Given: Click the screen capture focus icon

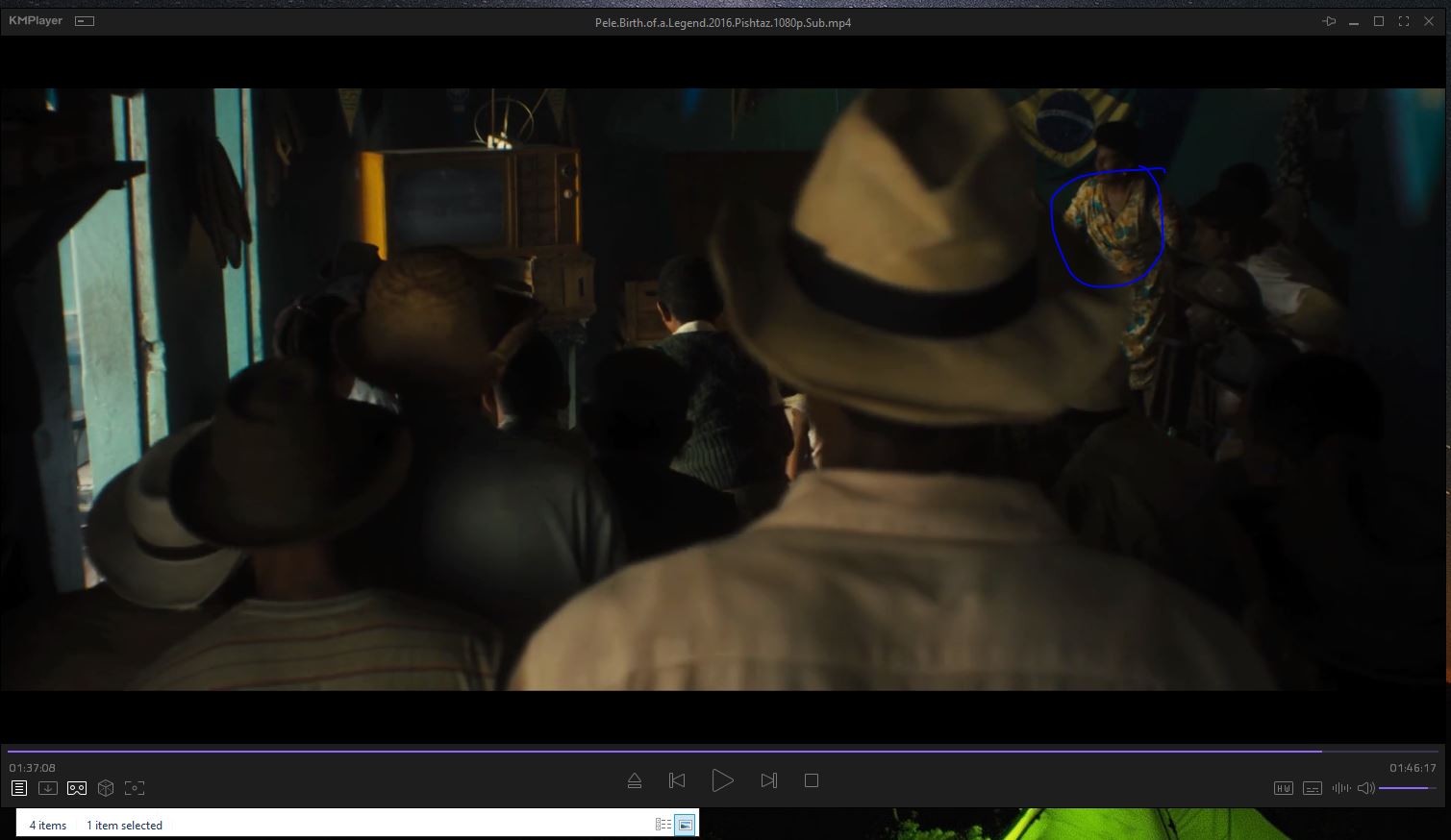Looking at the screenshot, I should [x=135, y=788].
